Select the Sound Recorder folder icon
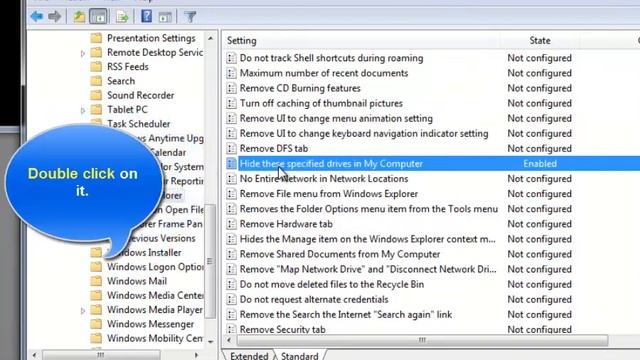The width and height of the screenshot is (640, 360). 96,95
